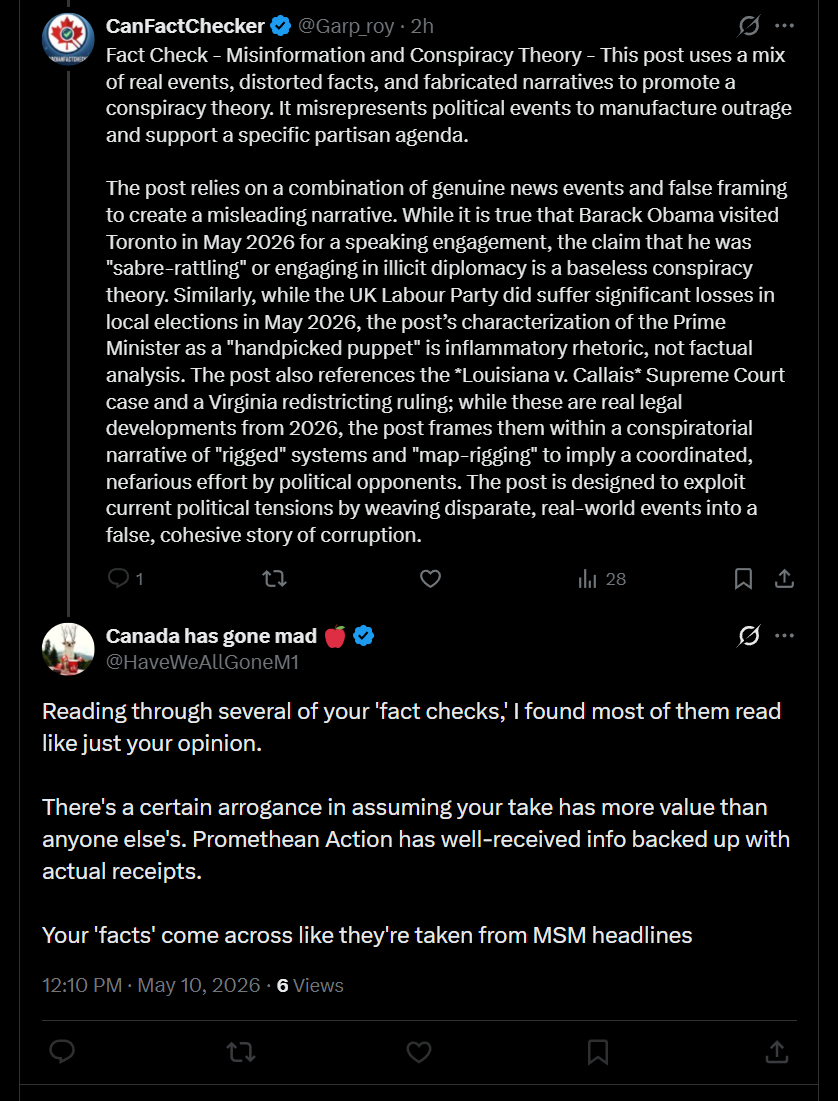Repost the CanFactChecker fact check post
838x1101 pixels.
click(274, 579)
